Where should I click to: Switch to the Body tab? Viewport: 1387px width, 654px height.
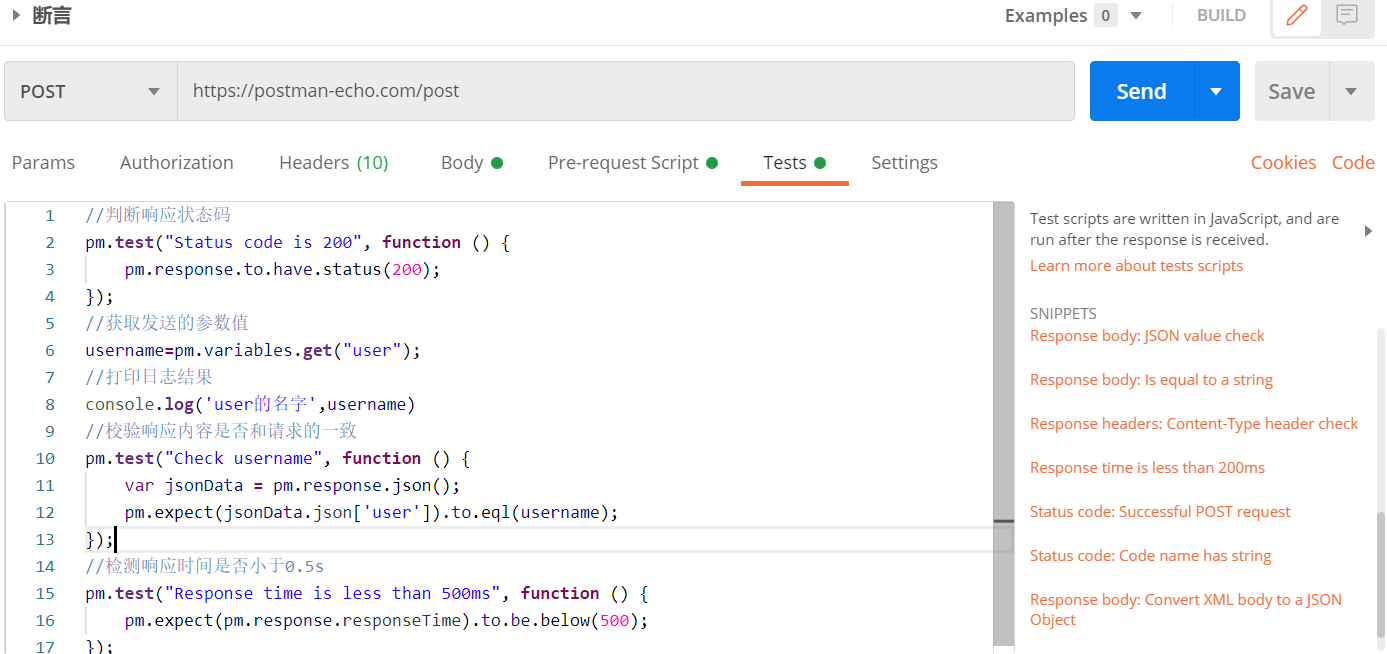point(472,163)
